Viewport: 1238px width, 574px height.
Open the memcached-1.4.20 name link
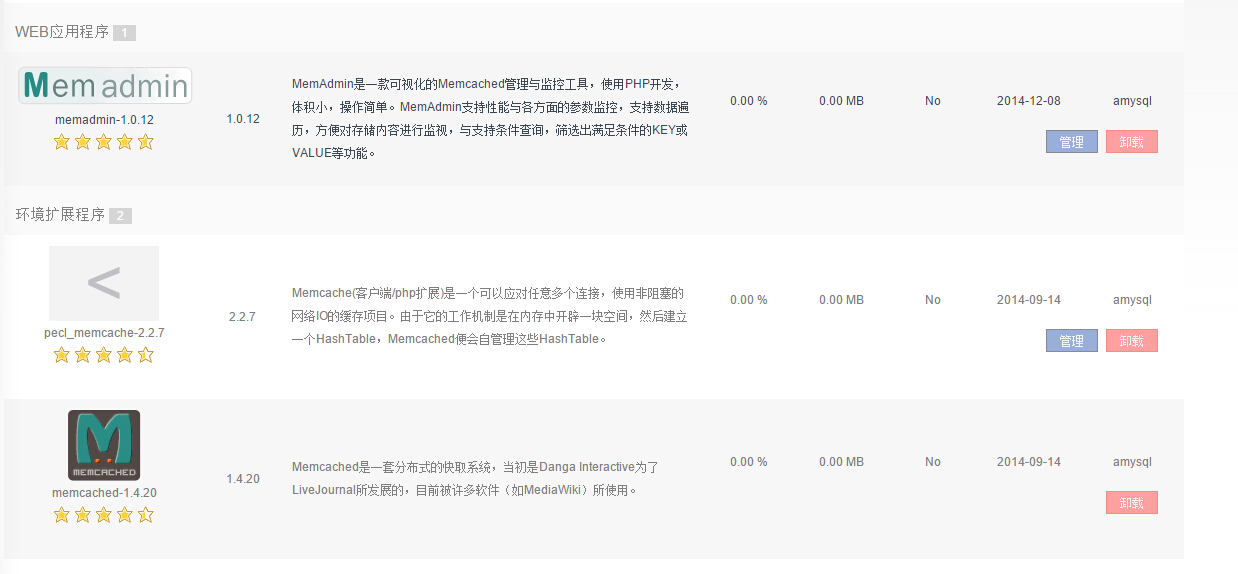pos(104,493)
